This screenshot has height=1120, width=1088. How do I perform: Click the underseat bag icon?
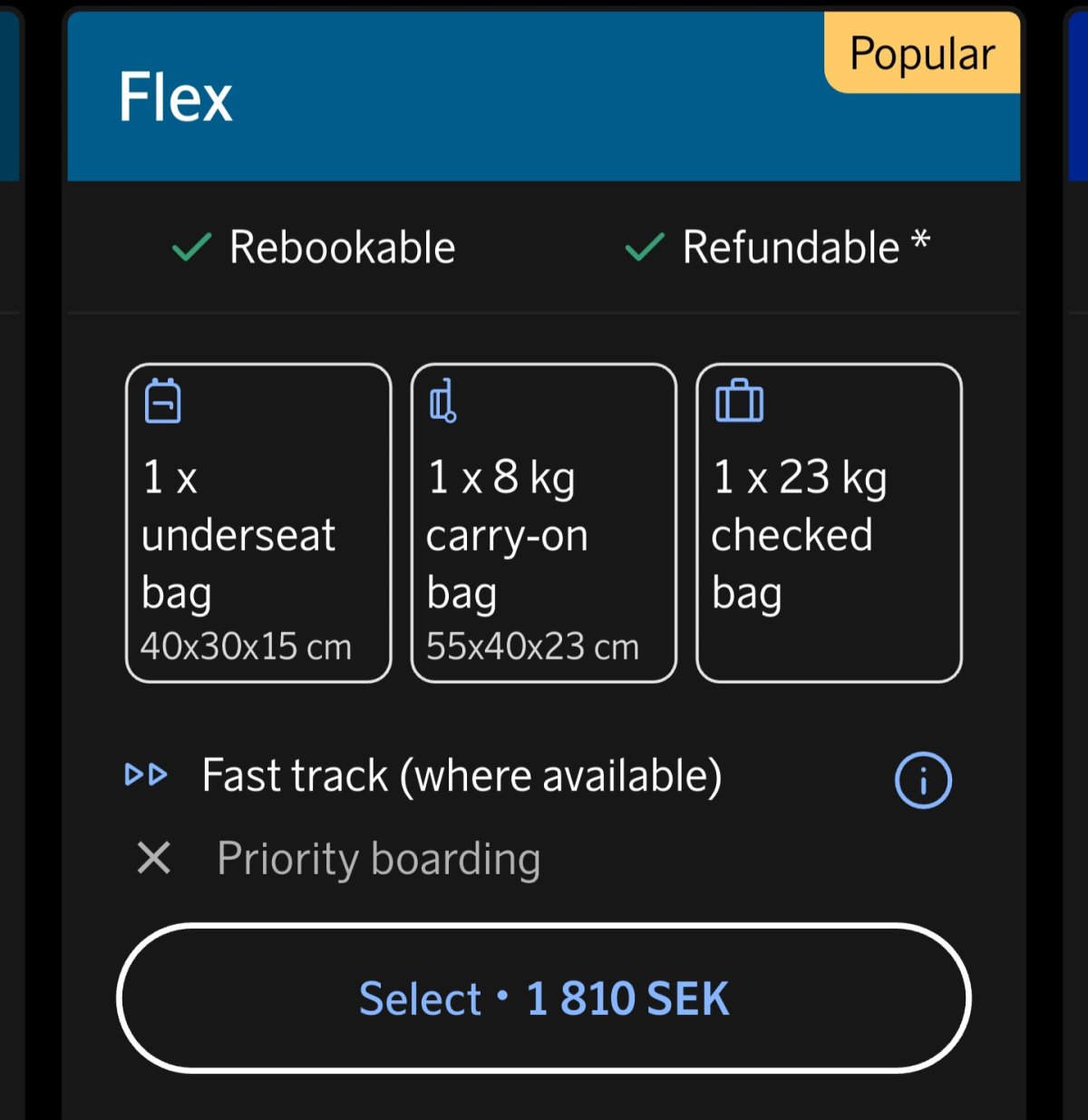click(163, 404)
